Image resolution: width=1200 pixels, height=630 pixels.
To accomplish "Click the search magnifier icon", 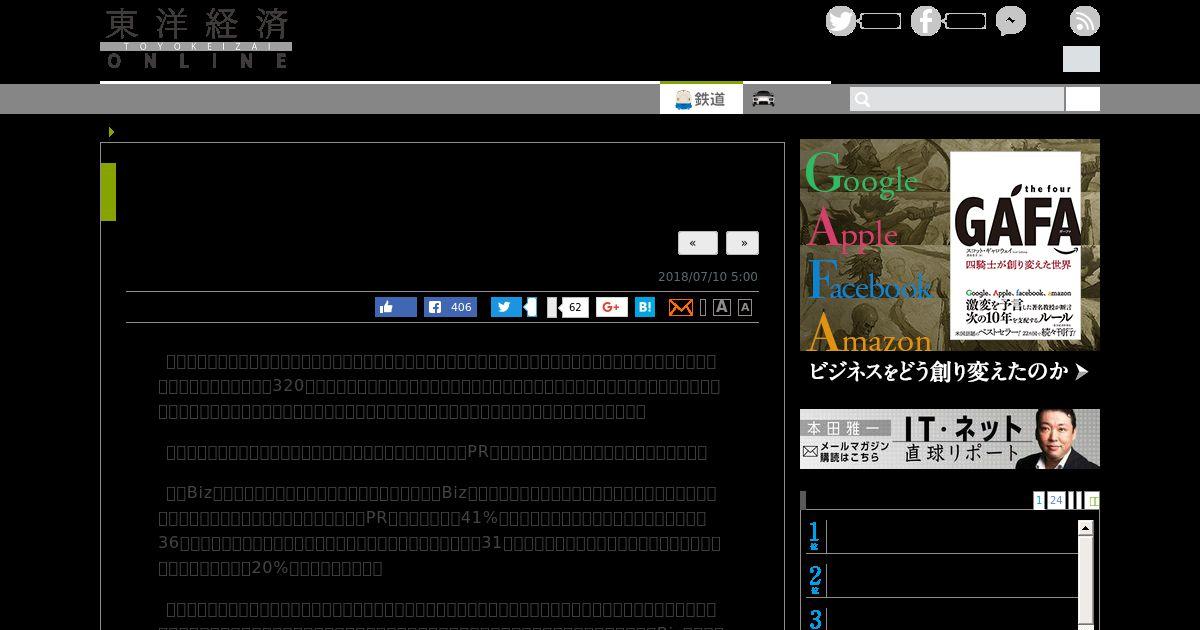I will [x=863, y=99].
